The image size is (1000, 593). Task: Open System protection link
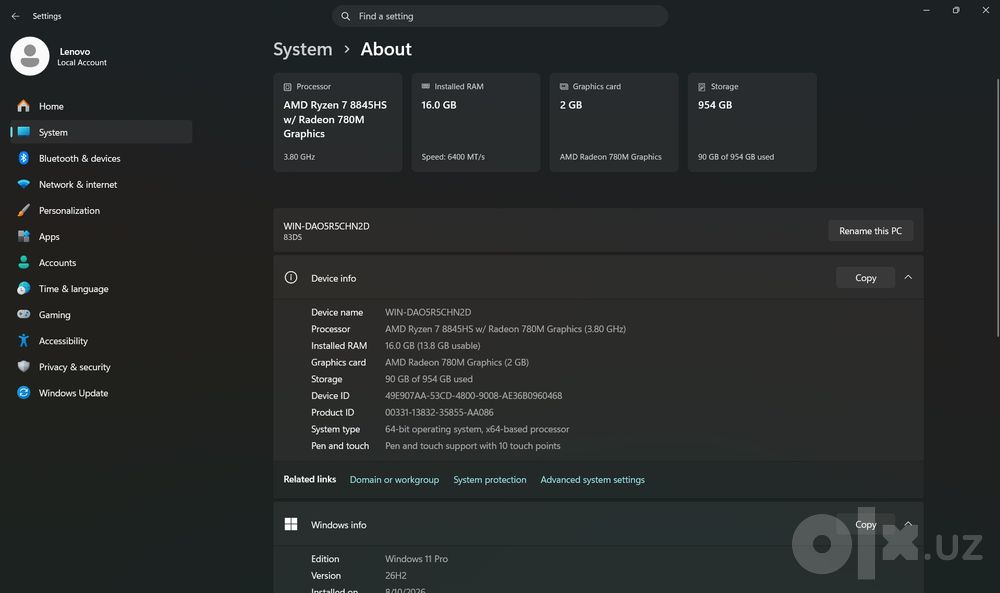tap(490, 480)
